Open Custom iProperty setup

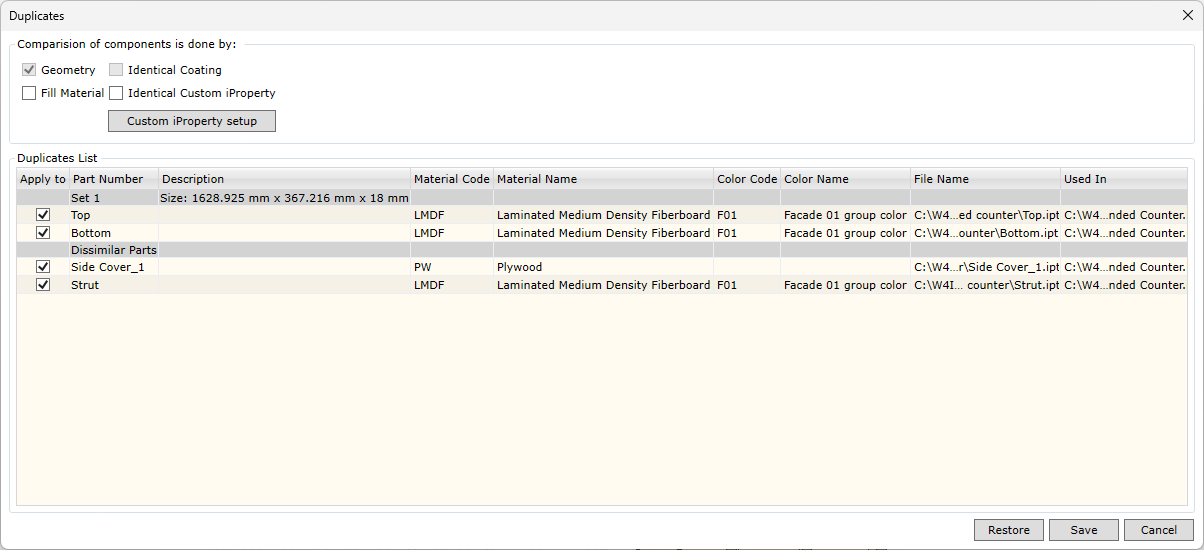coord(192,121)
